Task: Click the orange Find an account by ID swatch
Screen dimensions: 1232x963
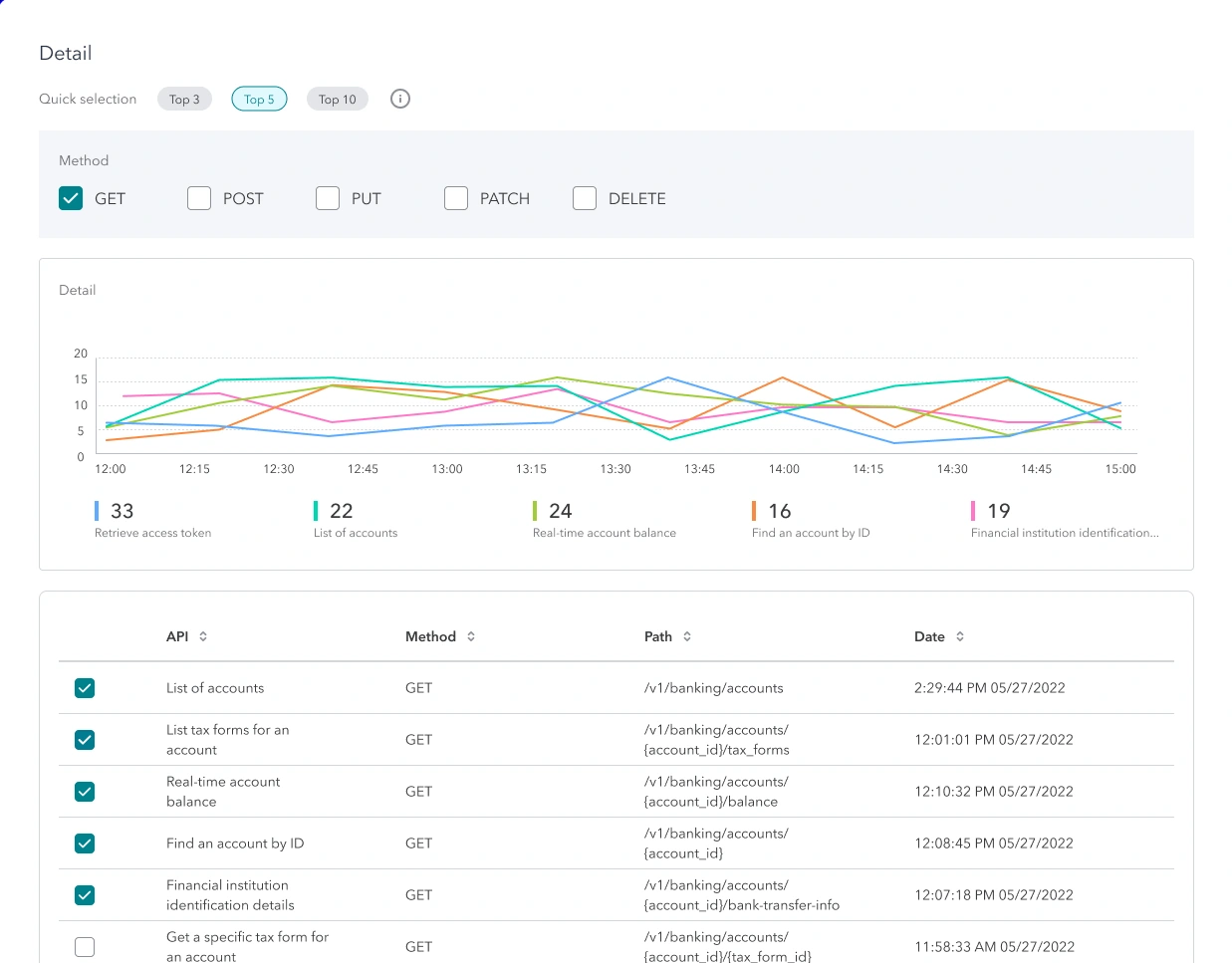Action: 754,511
